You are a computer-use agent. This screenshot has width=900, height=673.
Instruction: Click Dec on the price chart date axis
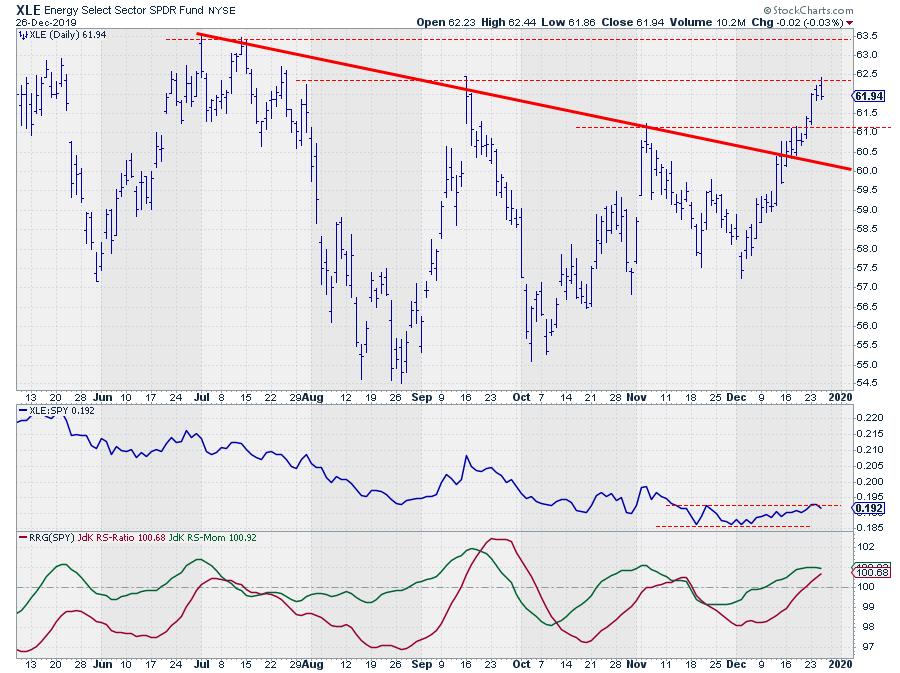click(736, 397)
